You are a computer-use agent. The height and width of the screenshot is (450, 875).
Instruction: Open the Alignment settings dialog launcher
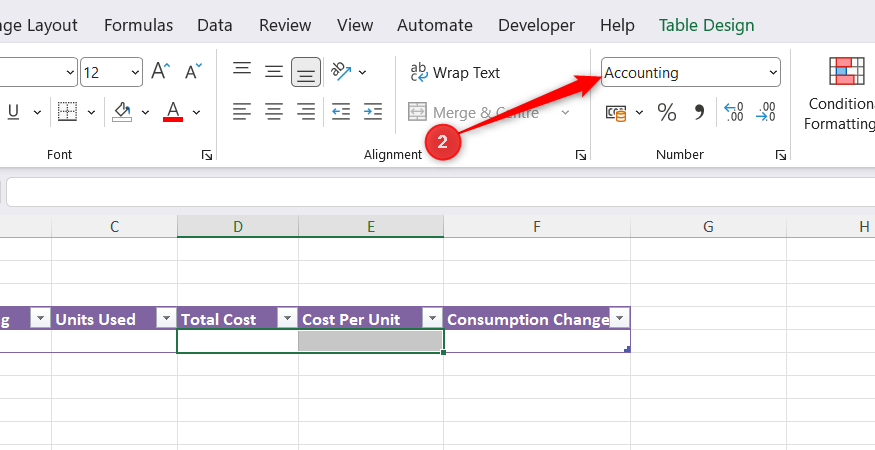581,155
